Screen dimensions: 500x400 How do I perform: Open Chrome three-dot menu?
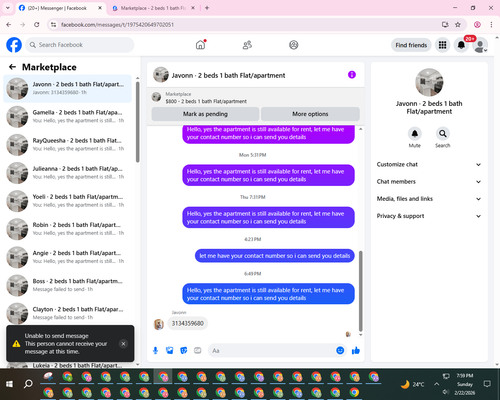[x=491, y=24]
